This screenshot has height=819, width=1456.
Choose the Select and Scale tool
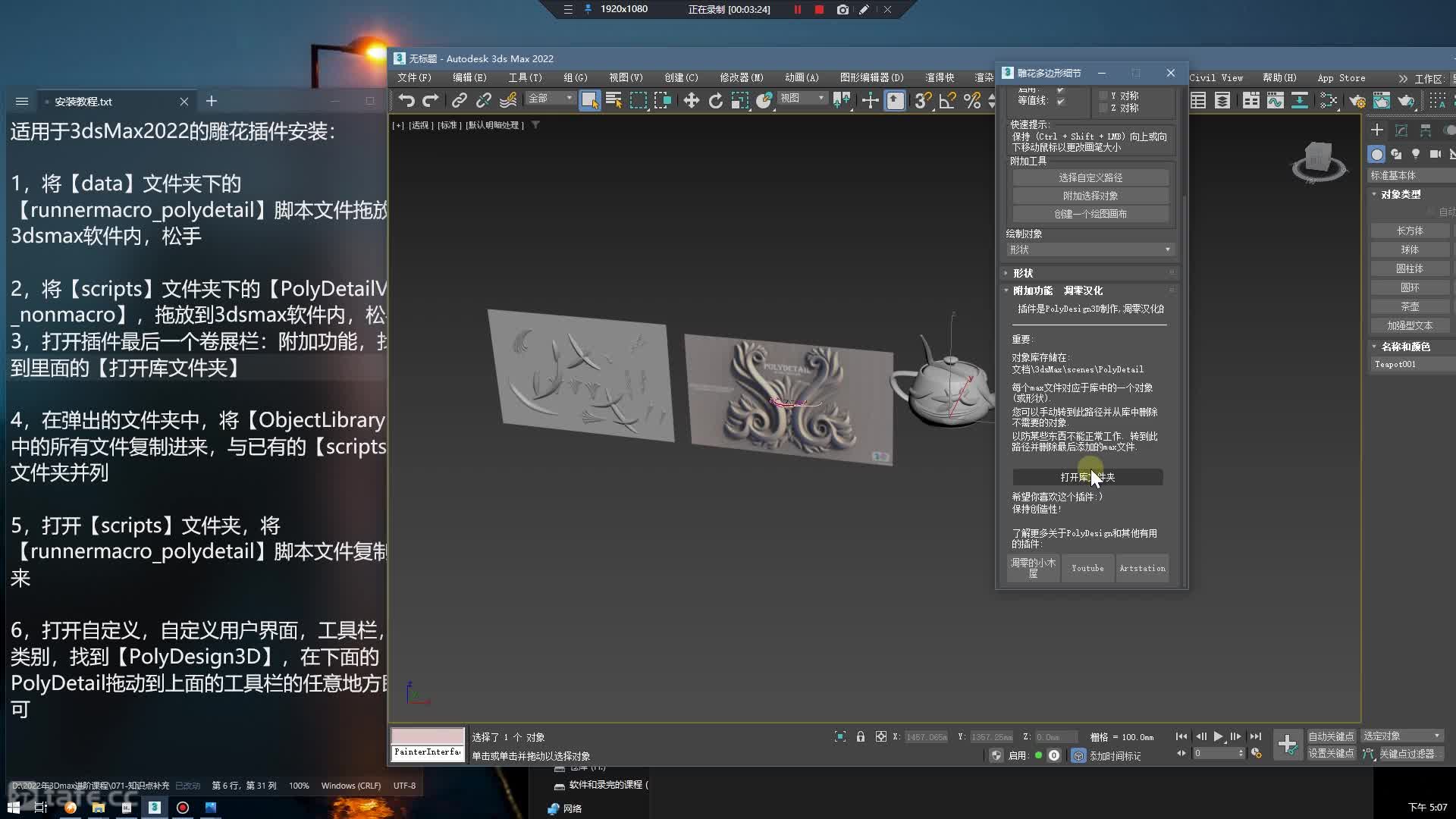(739, 100)
